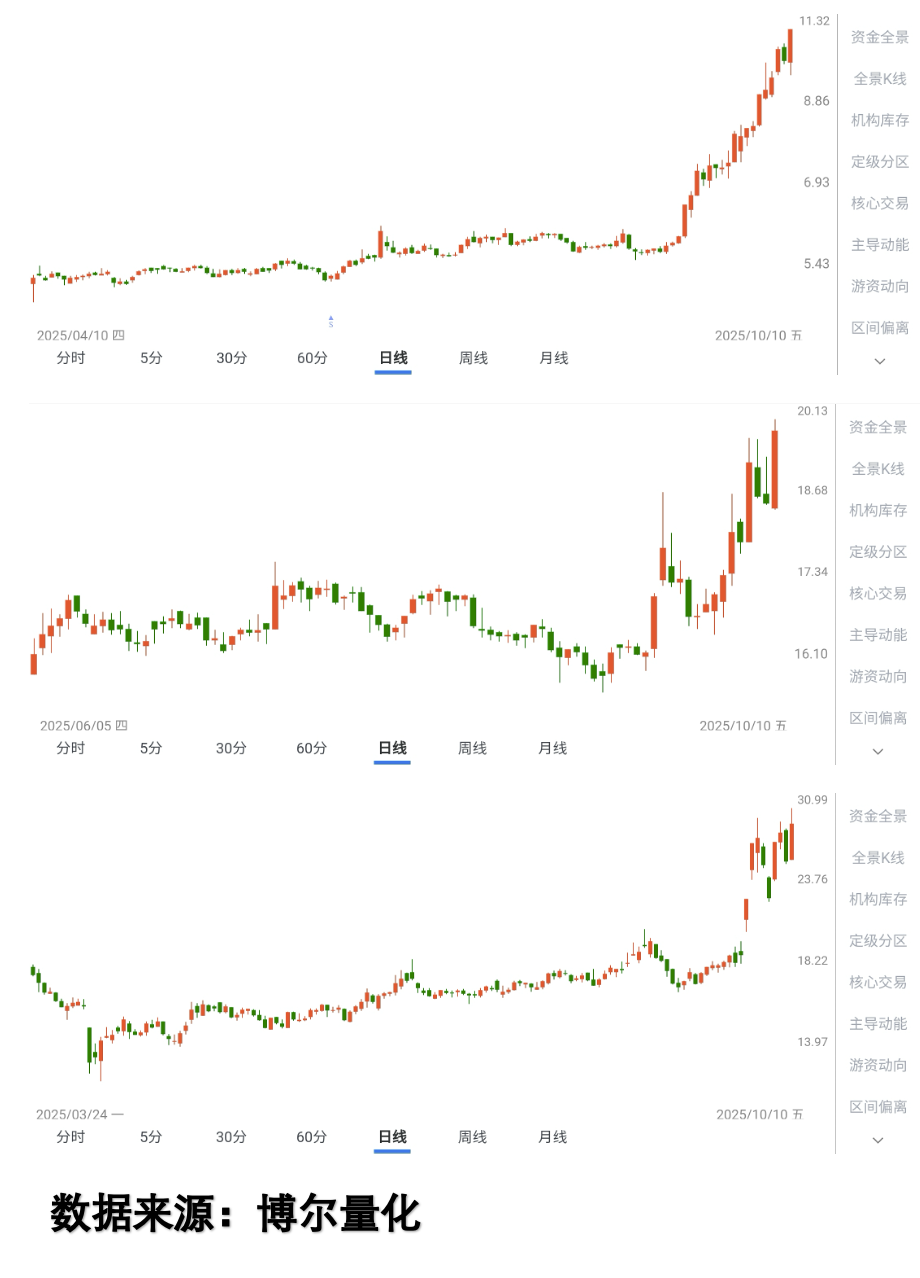
Task: Select the 30分 interval on the second chart
Action: [x=230, y=747]
